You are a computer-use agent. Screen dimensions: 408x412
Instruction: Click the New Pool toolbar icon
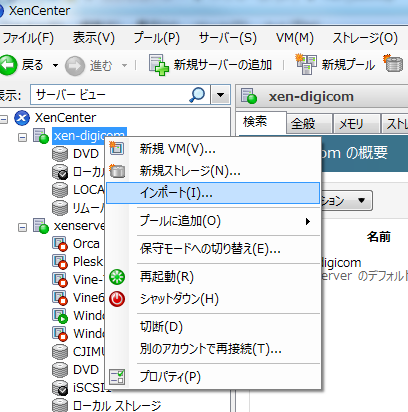coord(305,64)
